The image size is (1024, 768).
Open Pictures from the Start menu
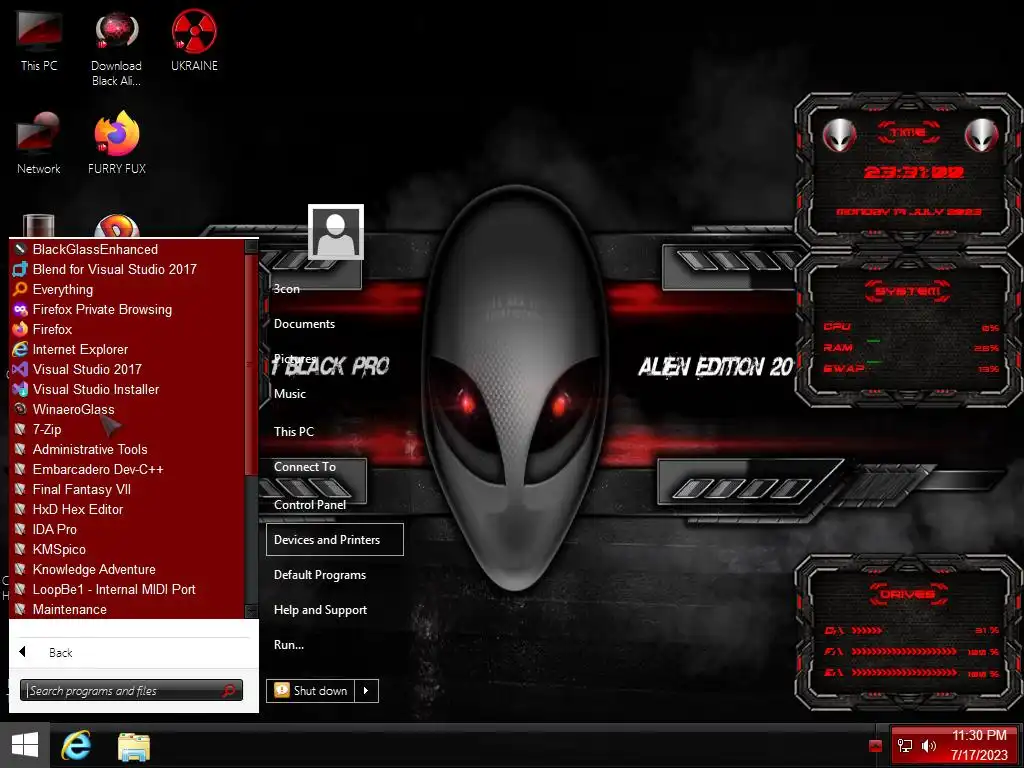point(295,359)
